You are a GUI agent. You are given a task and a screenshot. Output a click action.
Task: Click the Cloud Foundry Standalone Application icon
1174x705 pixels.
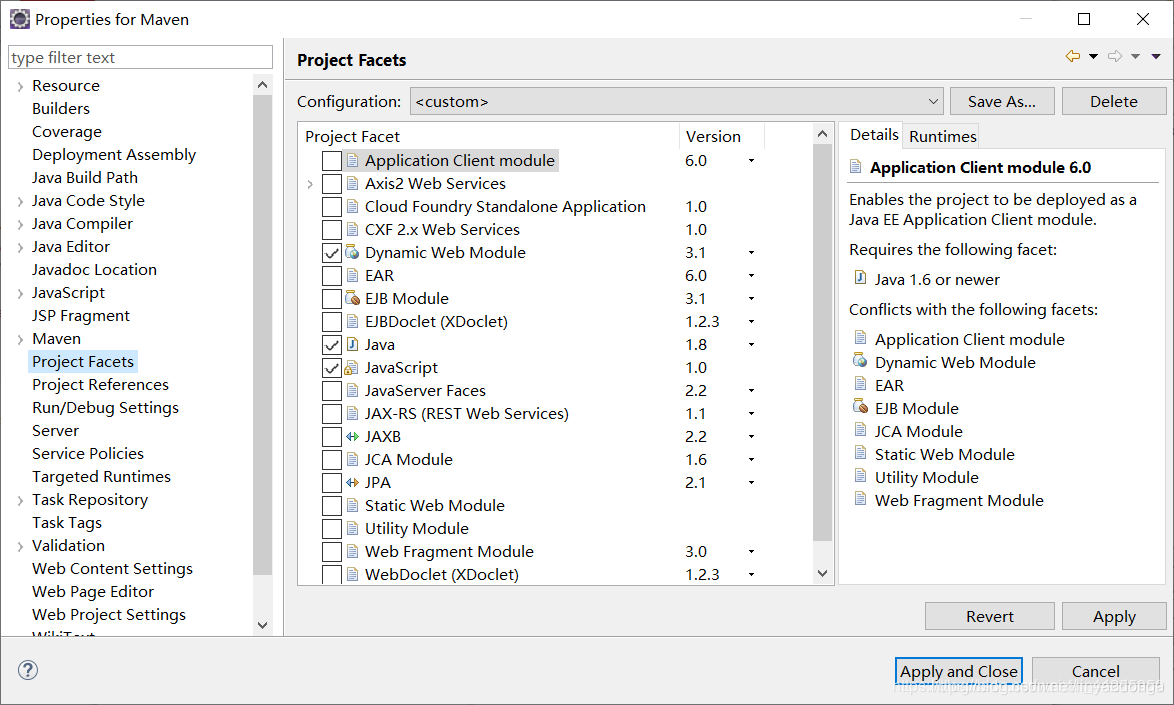[352, 207]
